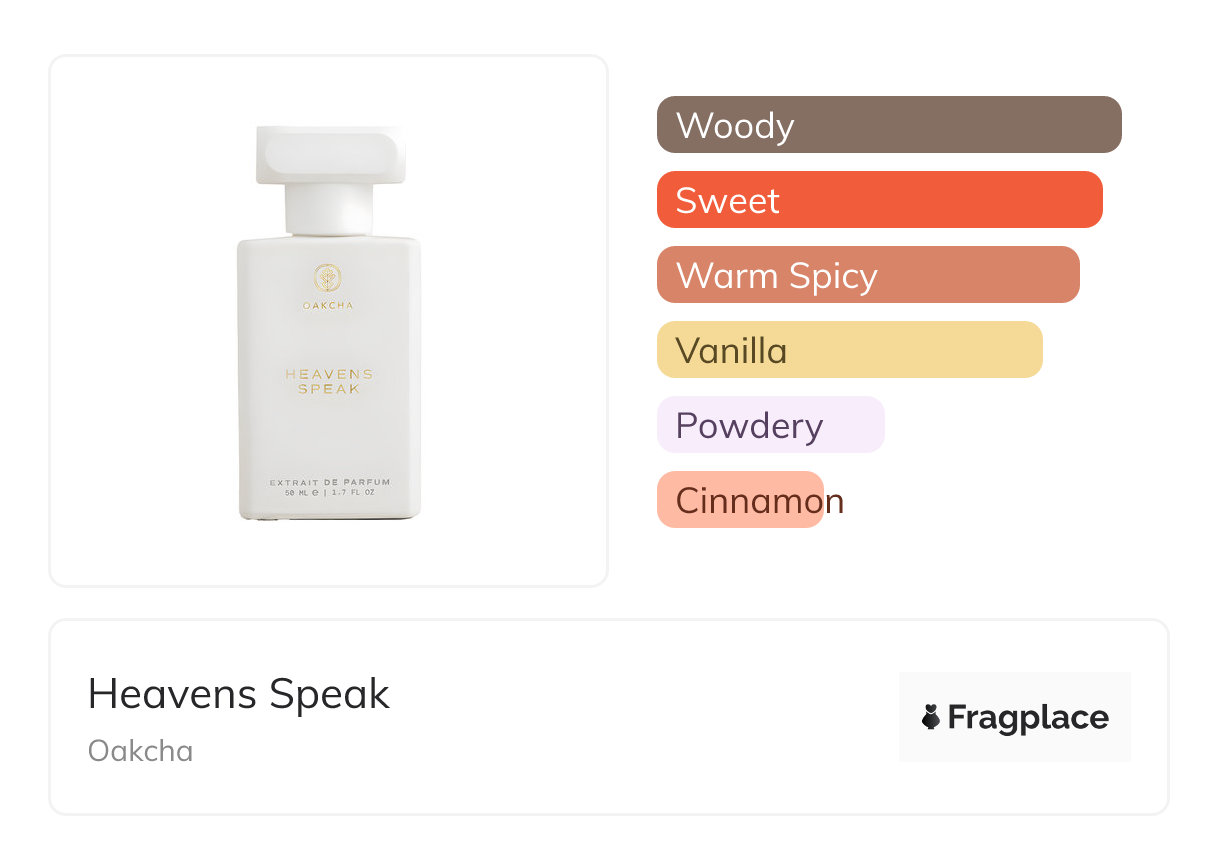Click the bottle's white neck collar
This screenshot has height=864, width=1218.
(328, 210)
